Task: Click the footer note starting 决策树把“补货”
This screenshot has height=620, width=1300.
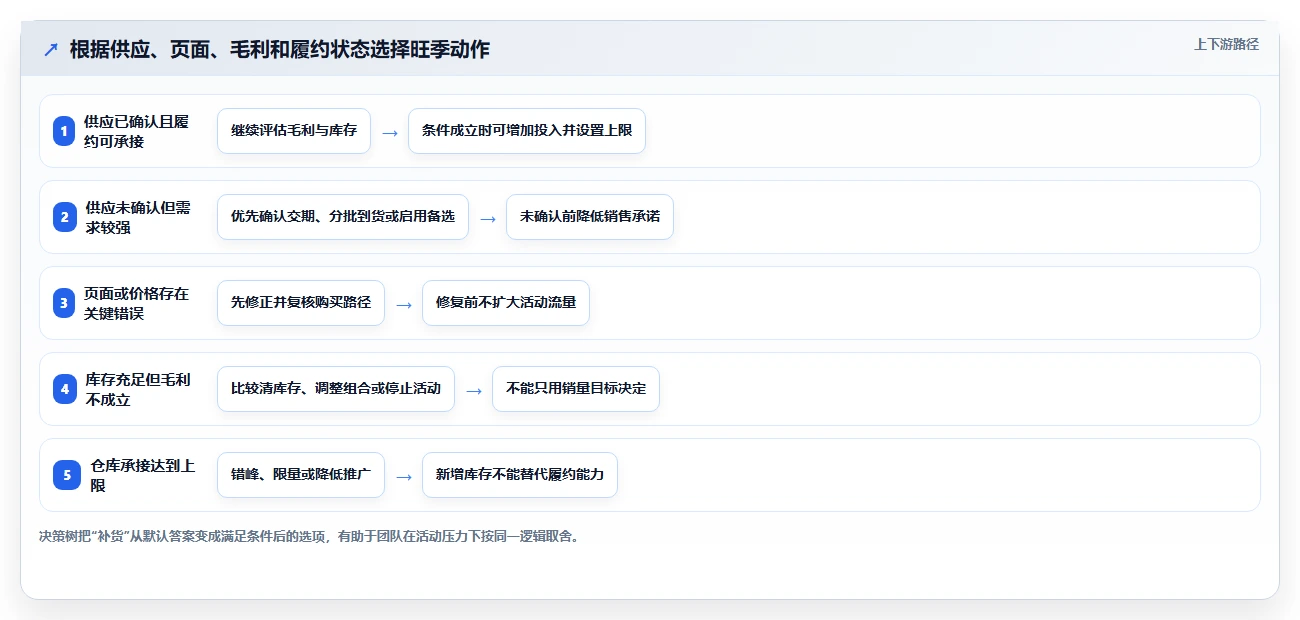Action: point(309,536)
